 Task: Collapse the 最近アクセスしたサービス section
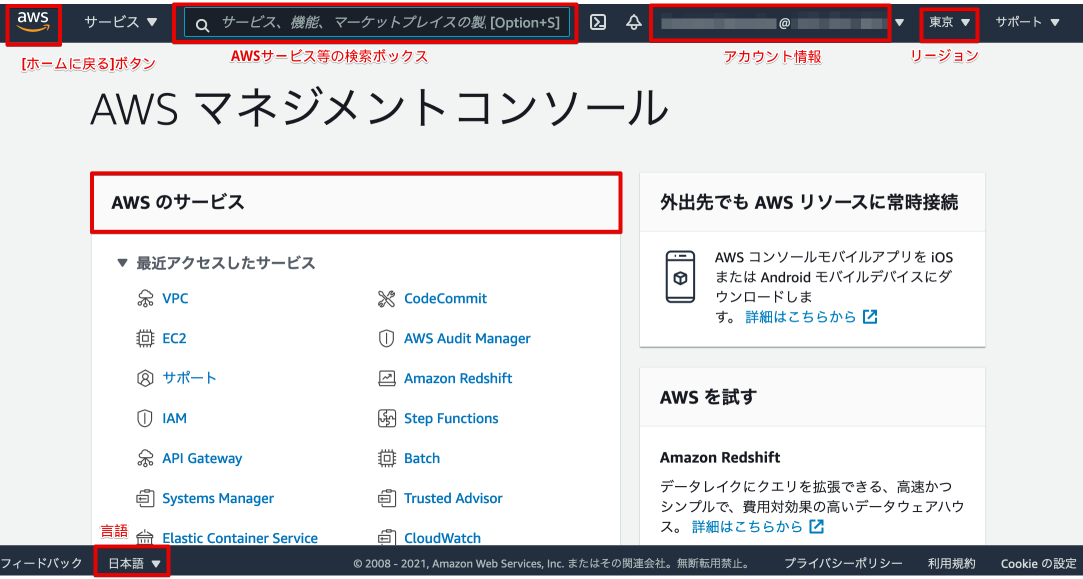(122, 263)
